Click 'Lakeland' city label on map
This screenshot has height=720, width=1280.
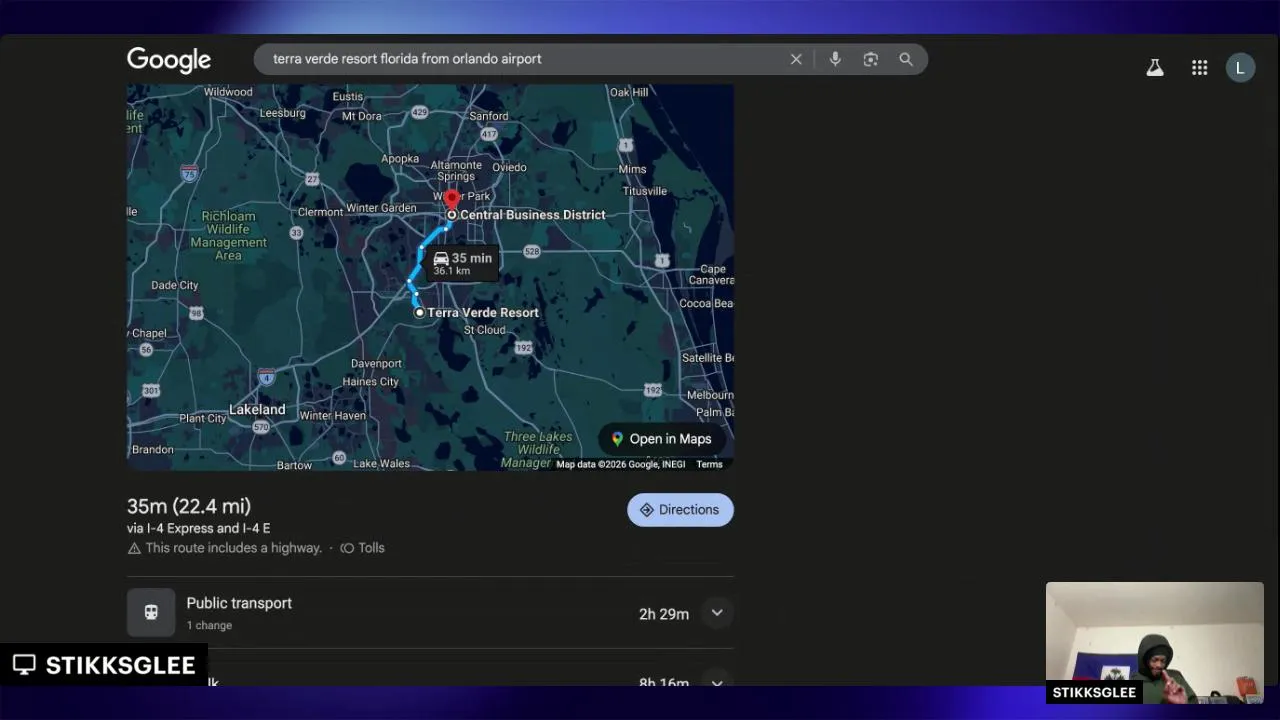257,409
